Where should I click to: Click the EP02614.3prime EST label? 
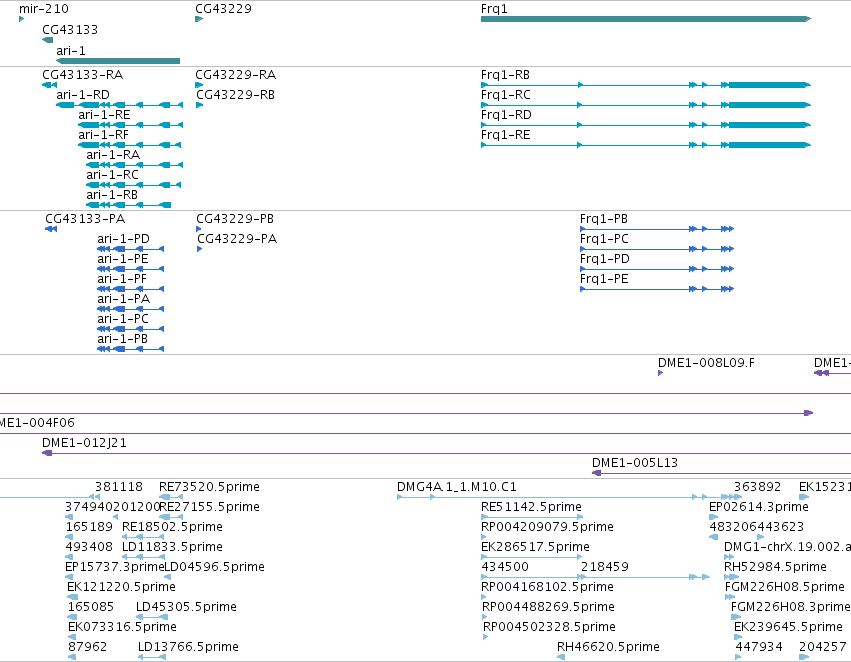pyautogui.click(x=759, y=507)
